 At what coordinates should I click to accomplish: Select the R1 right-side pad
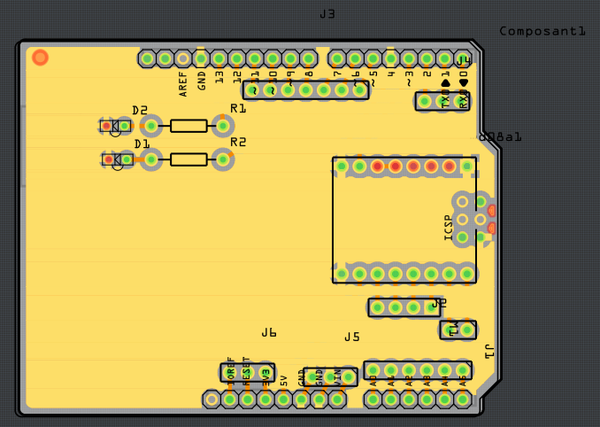point(223,126)
